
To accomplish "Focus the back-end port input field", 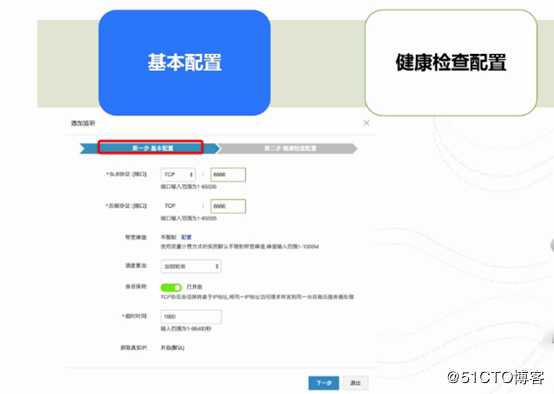I will (228, 206).
